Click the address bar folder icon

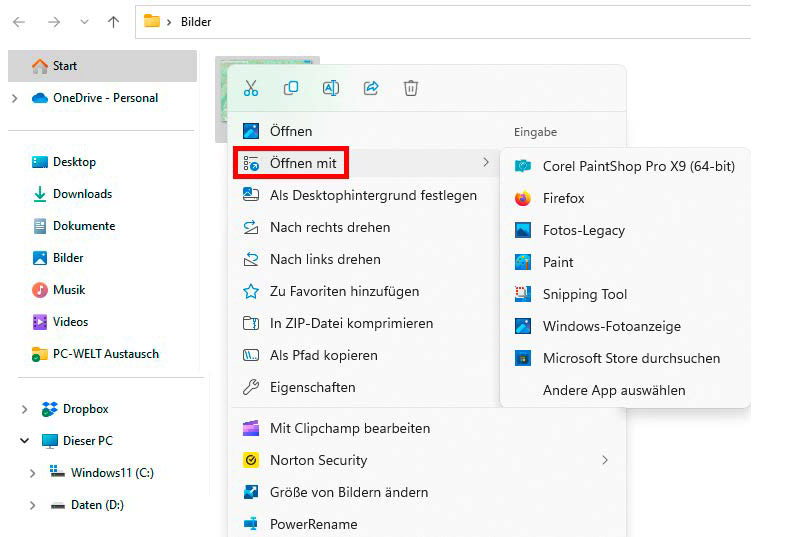[x=152, y=21]
